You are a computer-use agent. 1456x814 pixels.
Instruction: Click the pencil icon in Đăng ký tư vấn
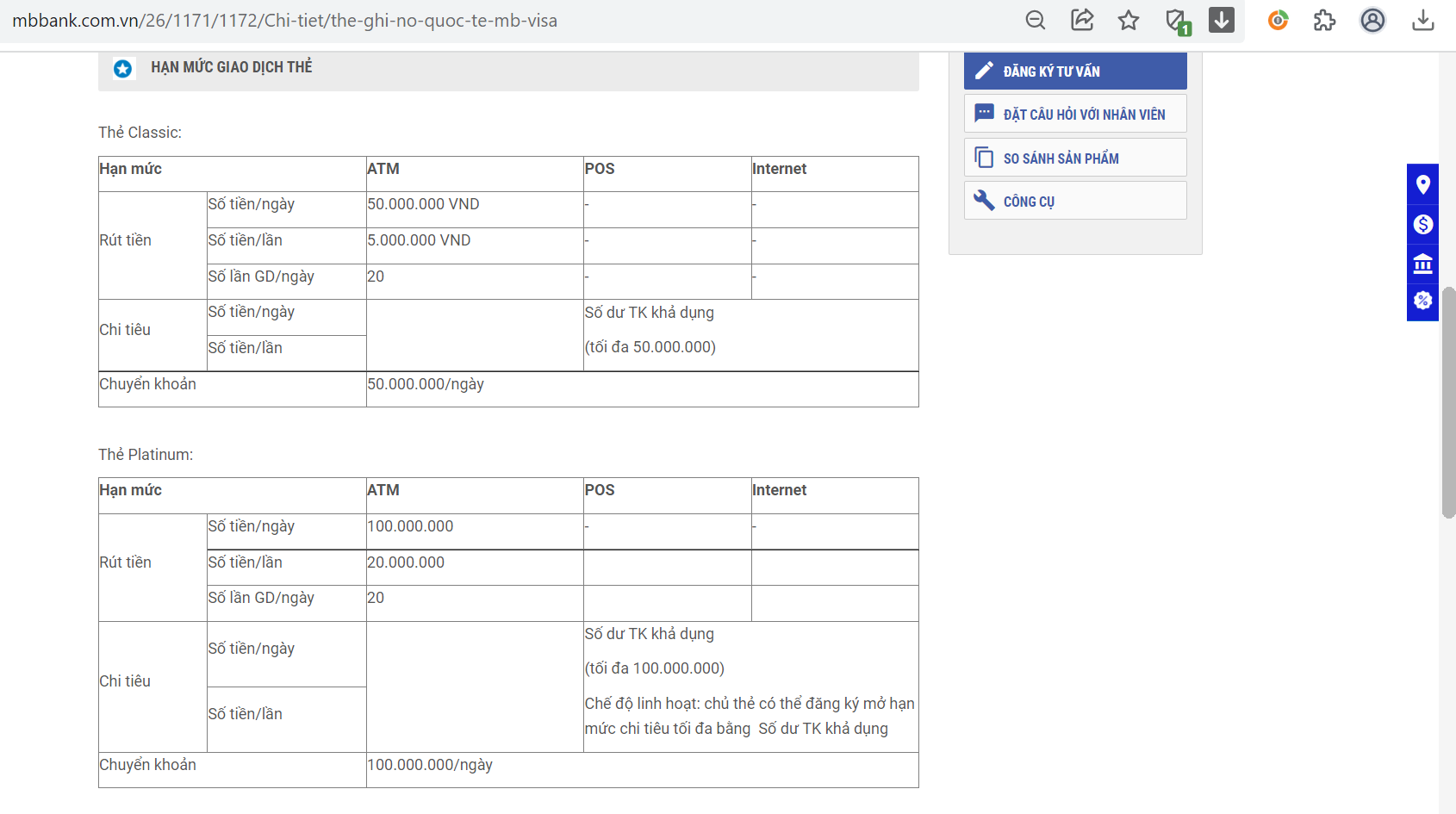[x=984, y=71]
